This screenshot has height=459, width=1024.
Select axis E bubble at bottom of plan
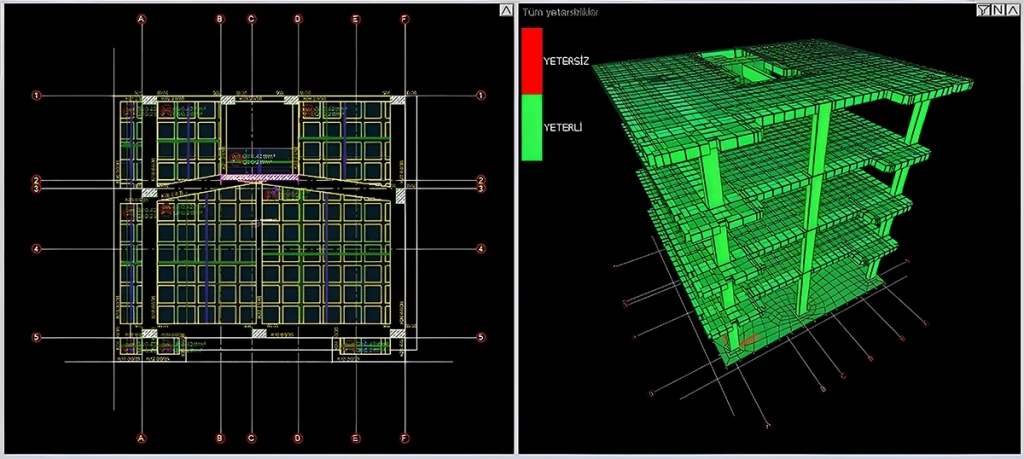[x=356, y=438]
